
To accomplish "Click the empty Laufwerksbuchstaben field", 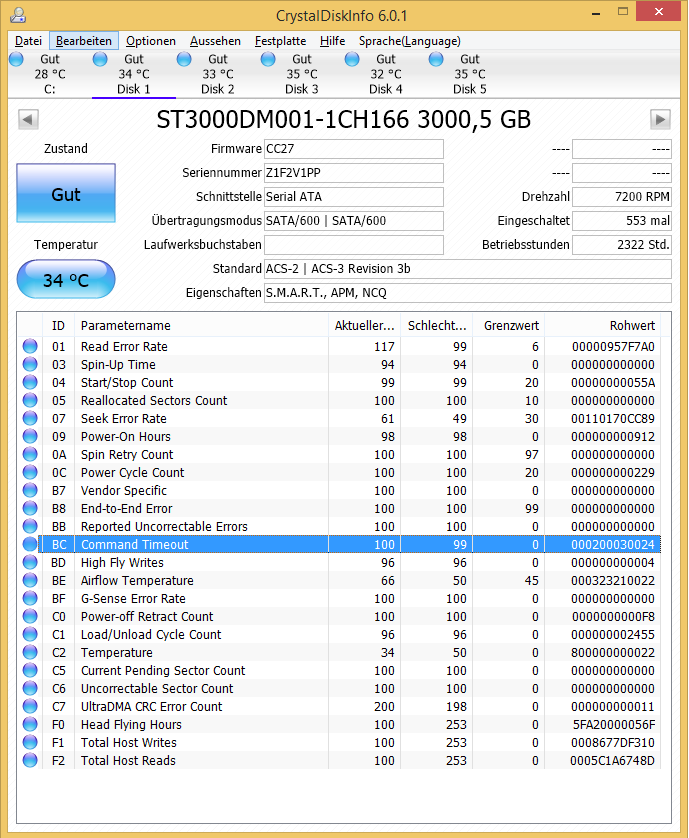I will [x=354, y=245].
